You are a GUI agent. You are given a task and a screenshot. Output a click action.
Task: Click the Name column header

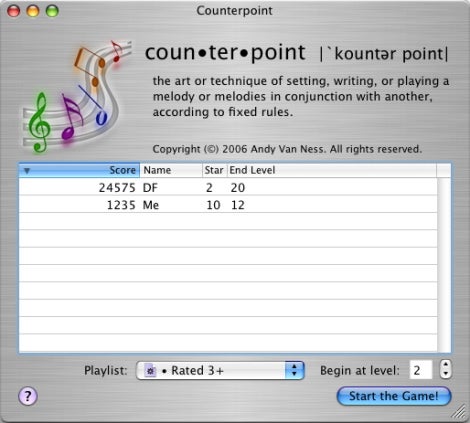coord(171,170)
